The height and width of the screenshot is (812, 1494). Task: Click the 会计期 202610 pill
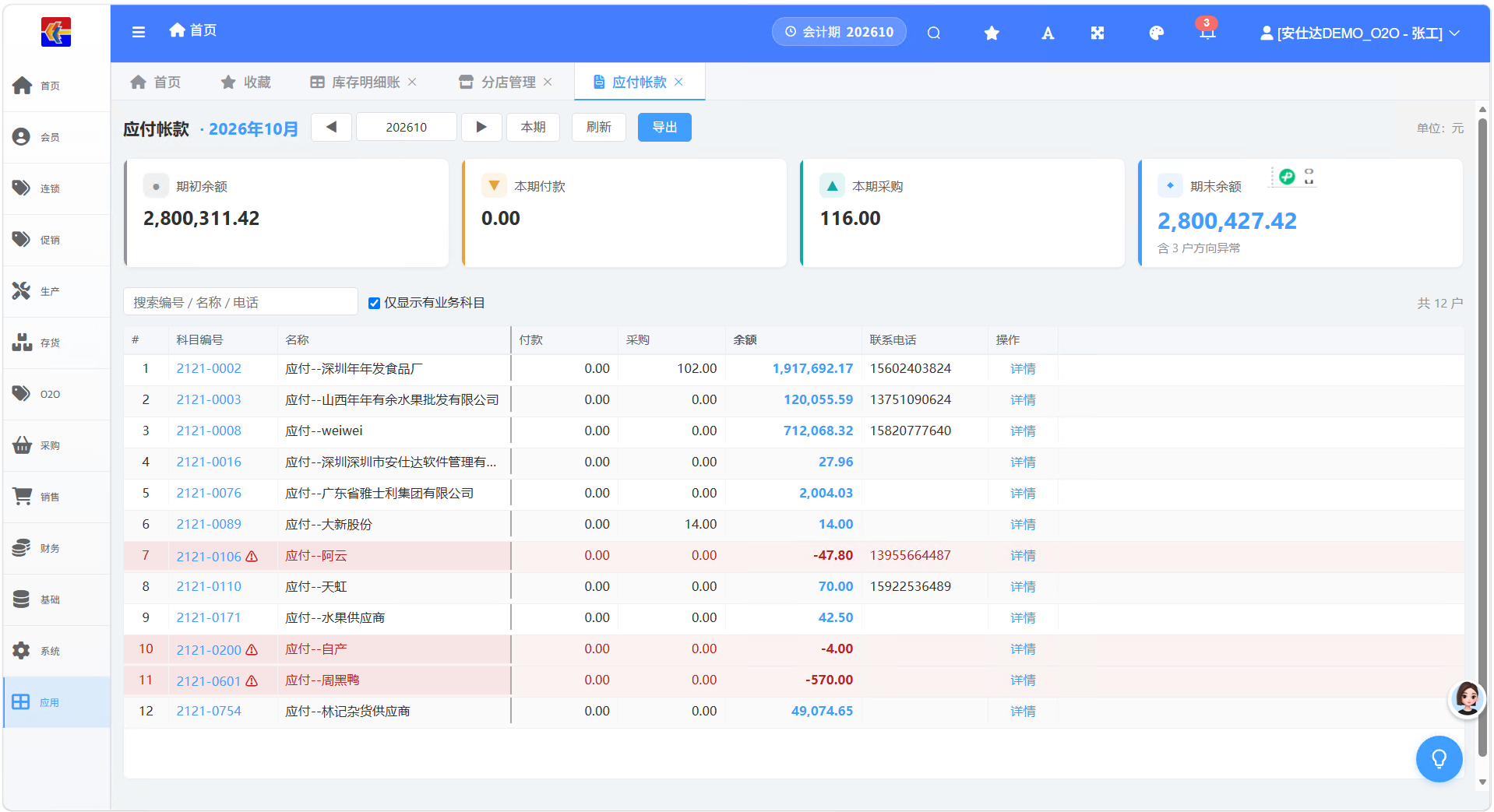point(839,32)
